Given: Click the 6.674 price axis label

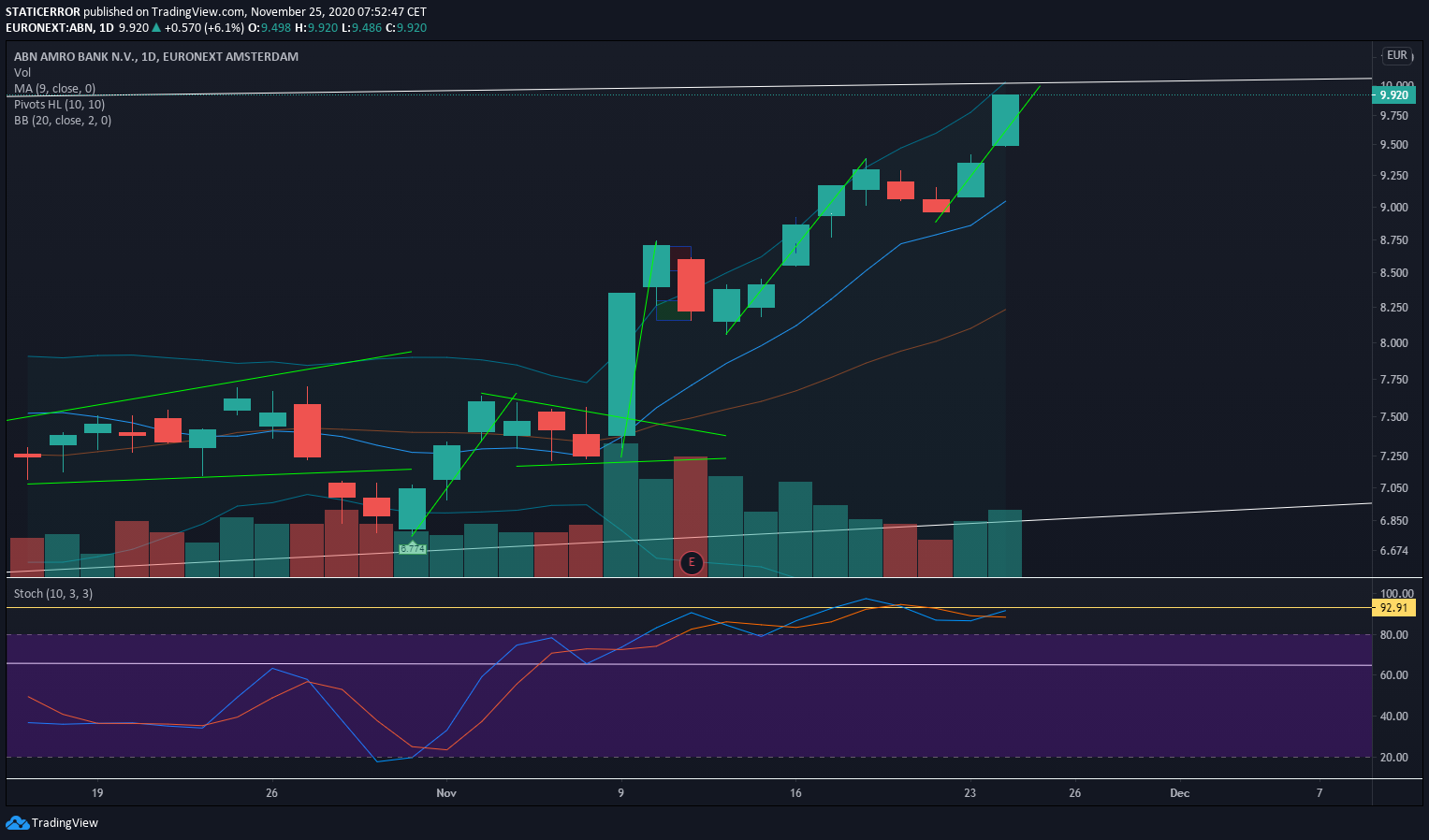Looking at the screenshot, I should (x=1394, y=551).
